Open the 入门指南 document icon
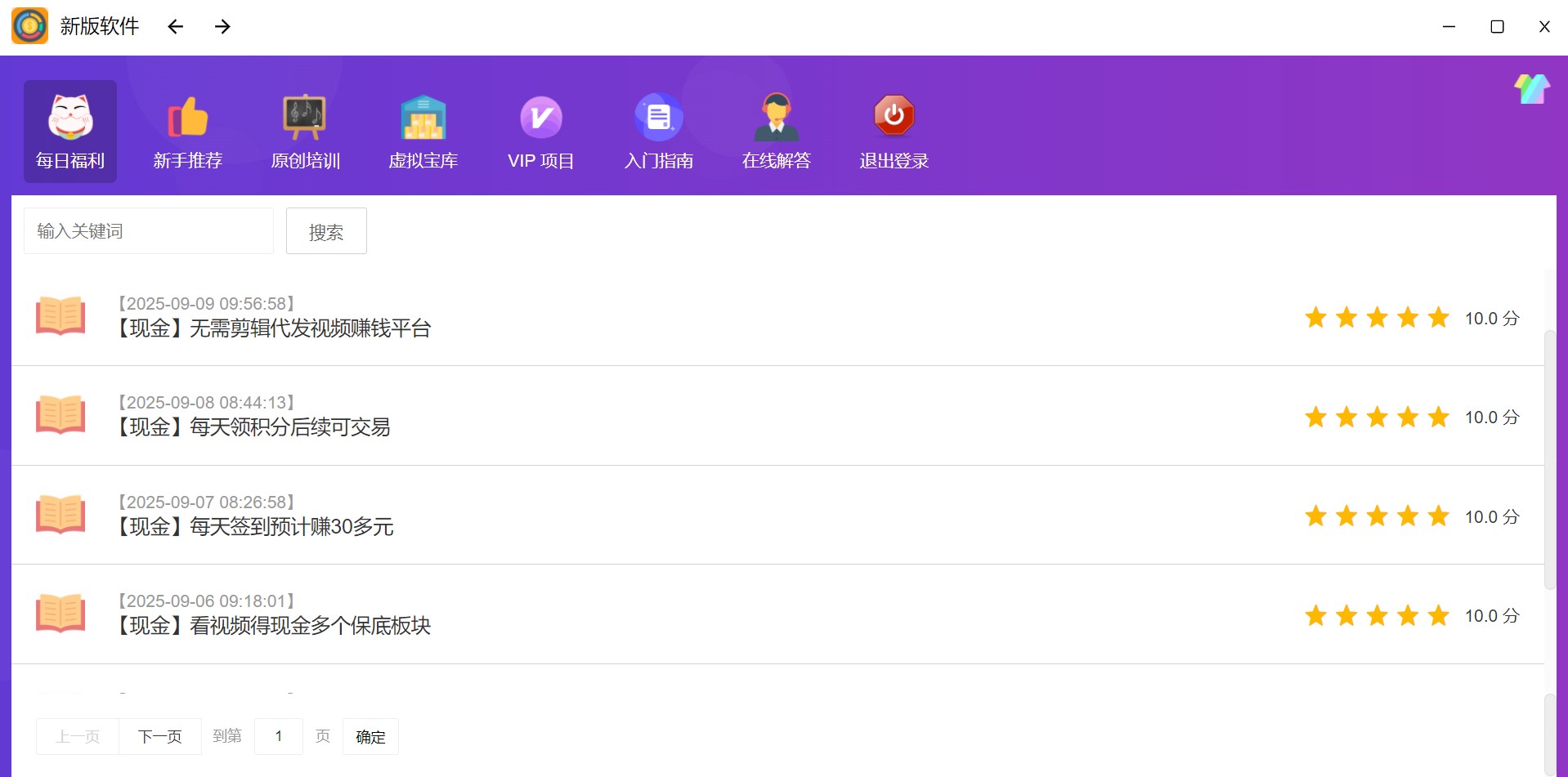This screenshot has height=777, width=1568. [658, 118]
